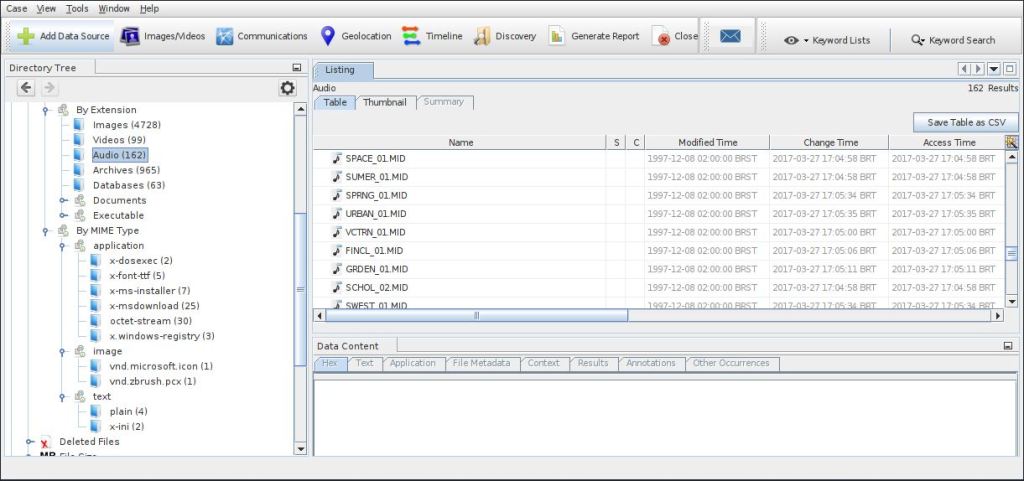
Task: Open directory tree gear settings
Action: click(287, 88)
